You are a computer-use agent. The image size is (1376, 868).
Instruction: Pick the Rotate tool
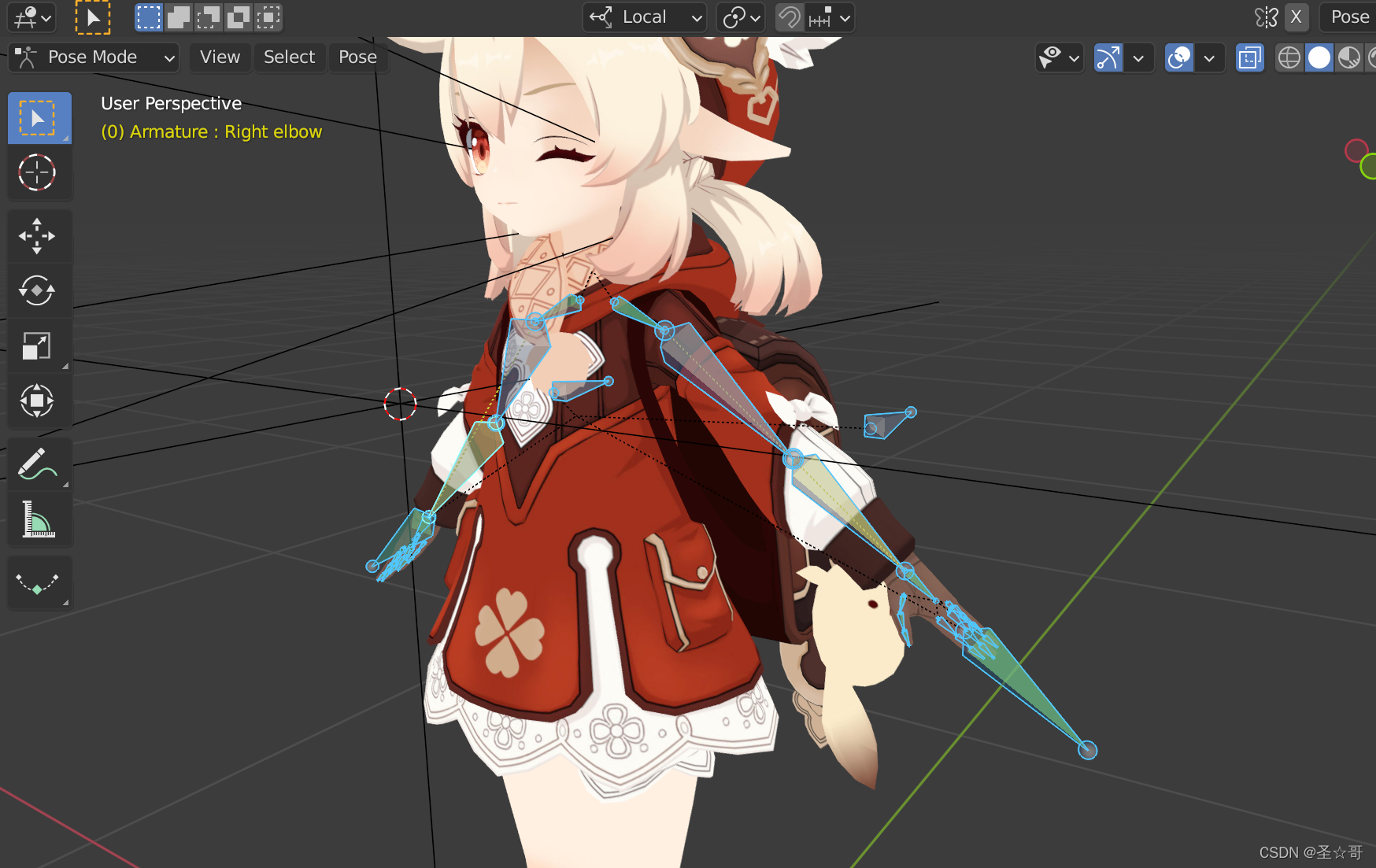pos(37,290)
